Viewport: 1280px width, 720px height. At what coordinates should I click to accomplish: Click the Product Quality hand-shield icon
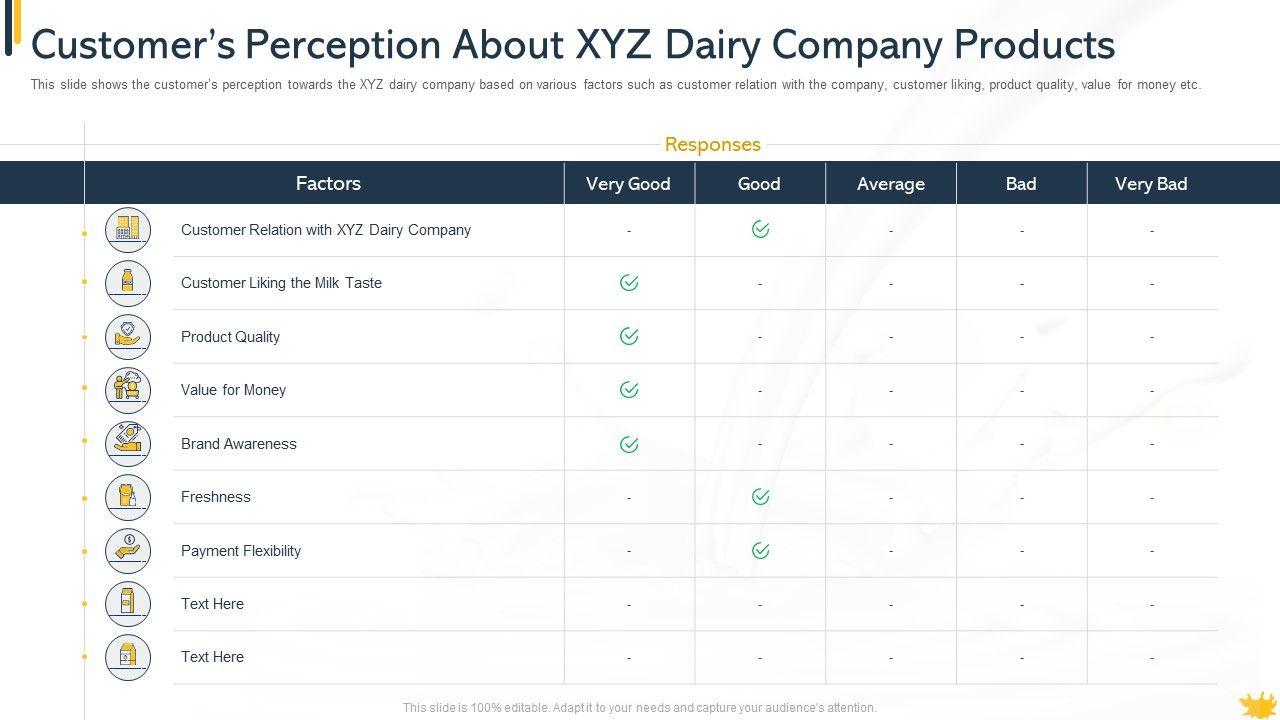click(x=128, y=337)
